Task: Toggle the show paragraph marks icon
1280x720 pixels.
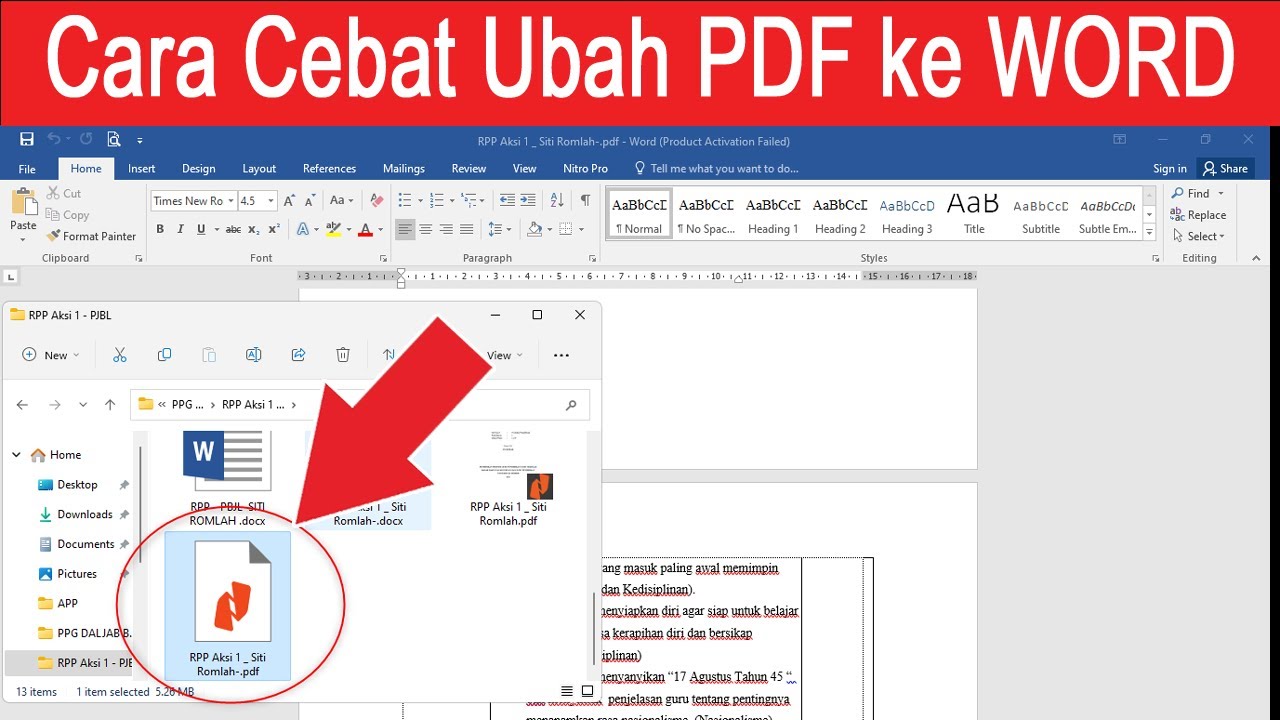Action: tap(583, 200)
